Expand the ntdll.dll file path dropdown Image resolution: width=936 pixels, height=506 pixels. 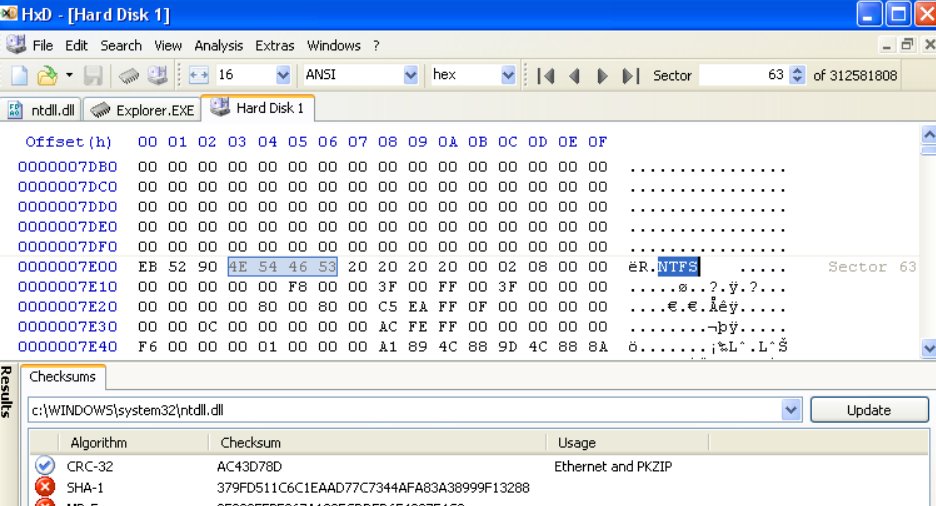point(792,410)
